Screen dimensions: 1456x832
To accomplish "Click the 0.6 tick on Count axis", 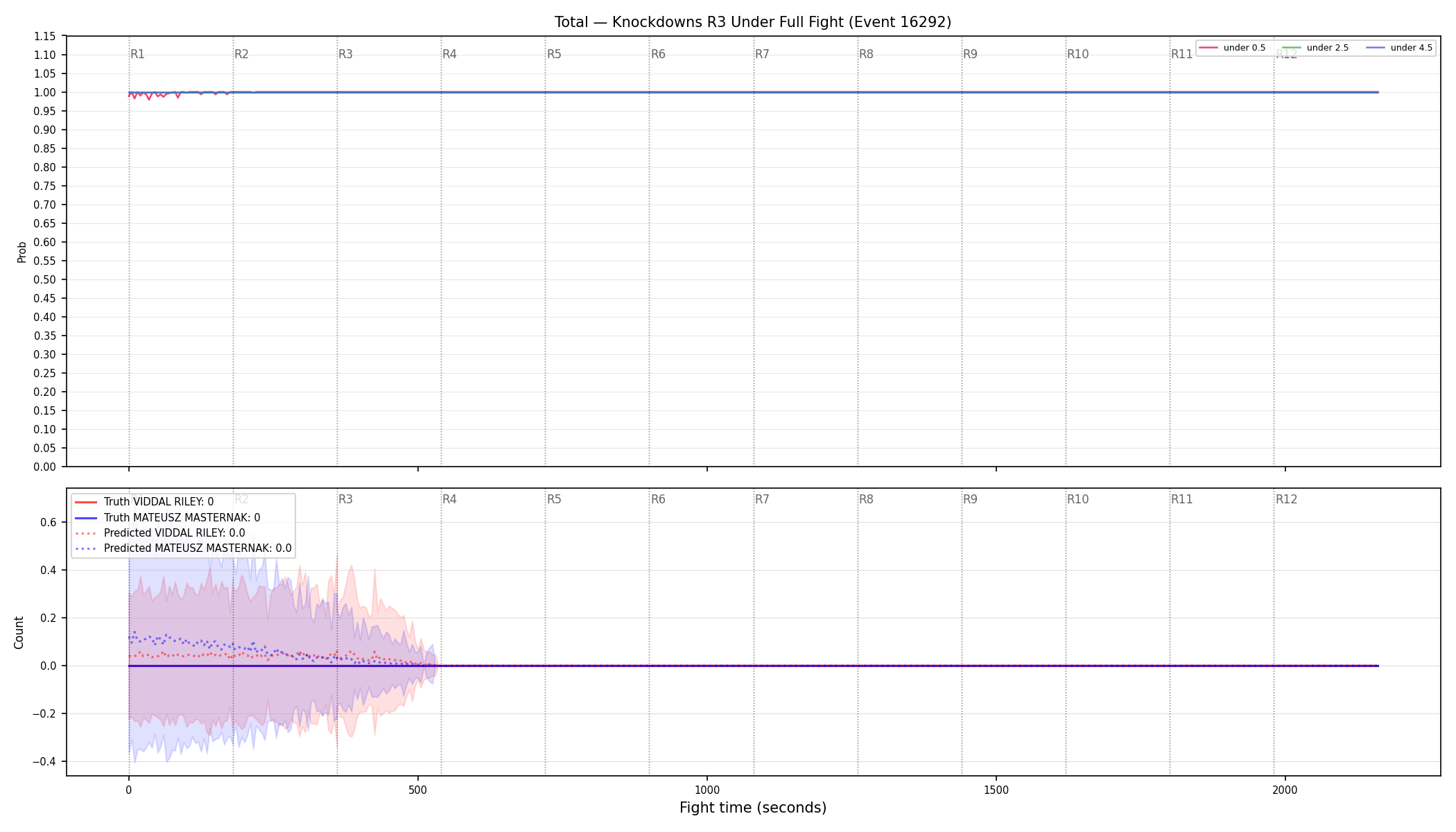I will (x=48, y=522).
